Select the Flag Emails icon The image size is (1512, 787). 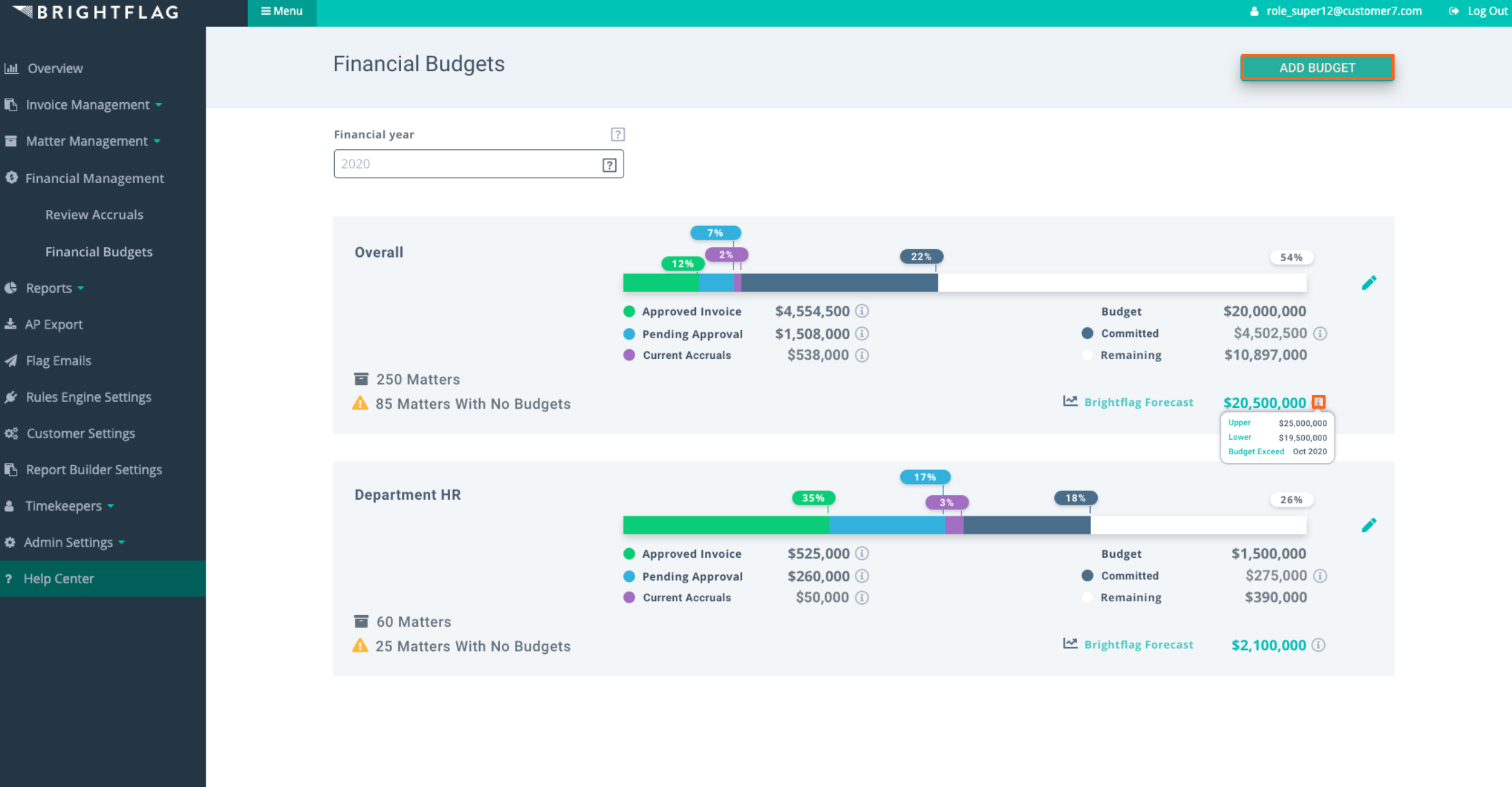12,360
